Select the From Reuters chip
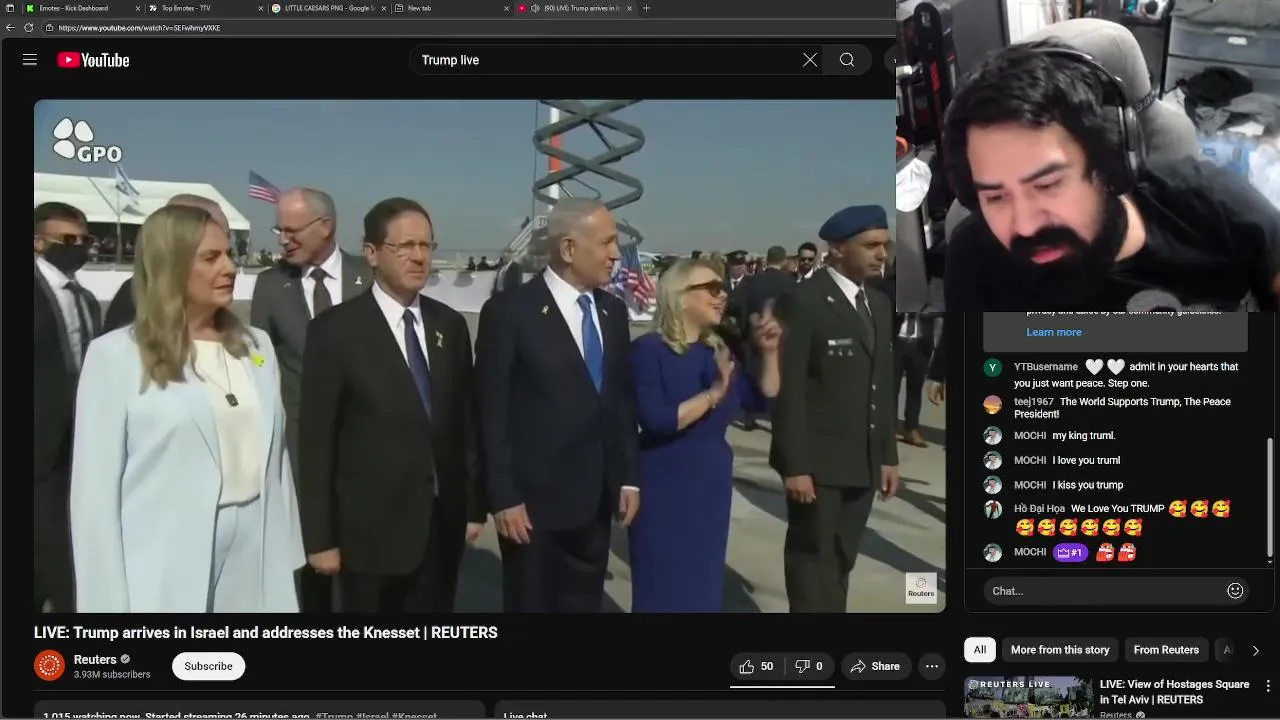This screenshot has width=1280, height=720. click(x=1166, y=650)
